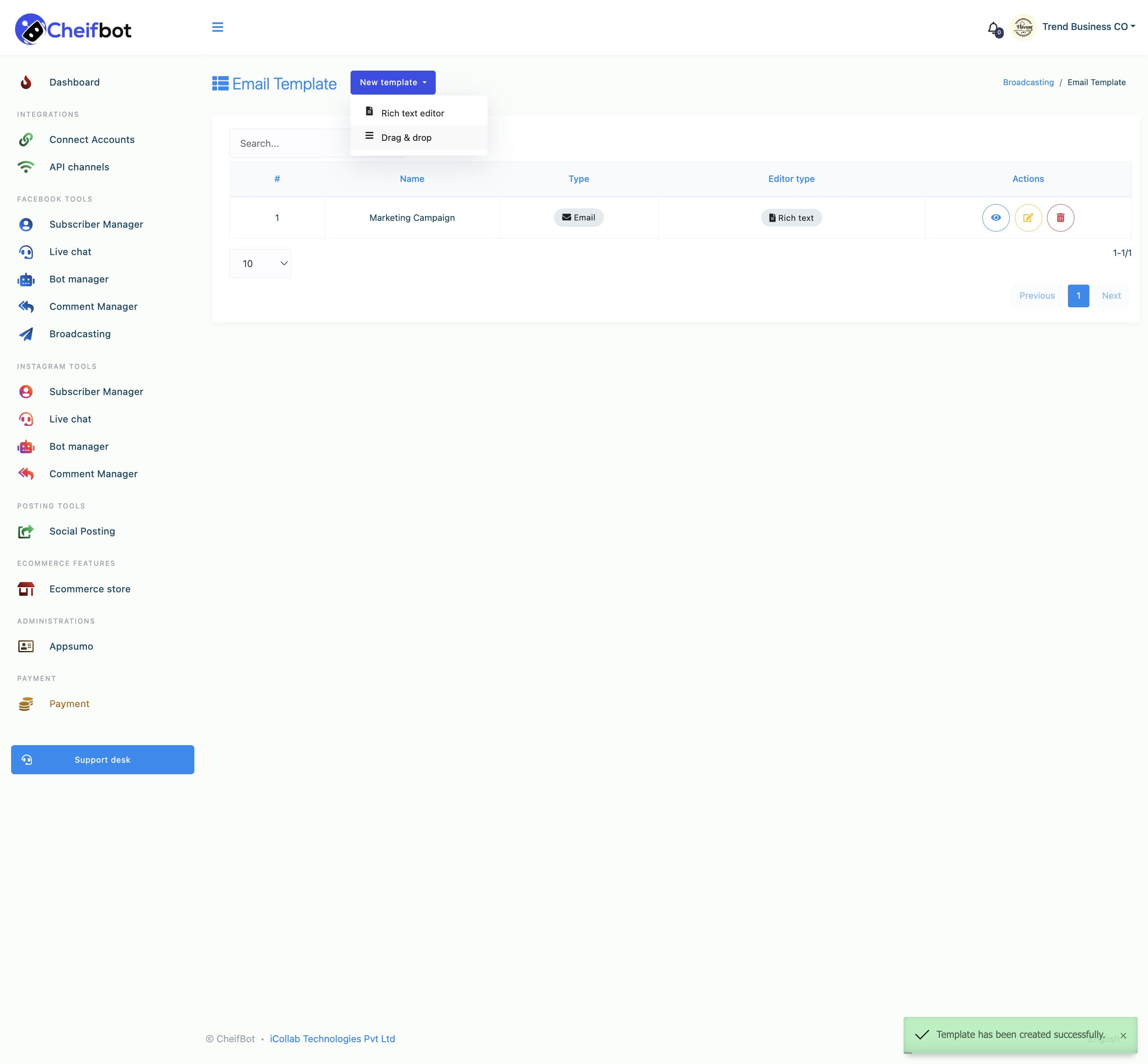The width and height of the screenshot is (1148, 1064).
Task: Click the Broadcasting breadcrumb link
Action: tap(1028, 82)
